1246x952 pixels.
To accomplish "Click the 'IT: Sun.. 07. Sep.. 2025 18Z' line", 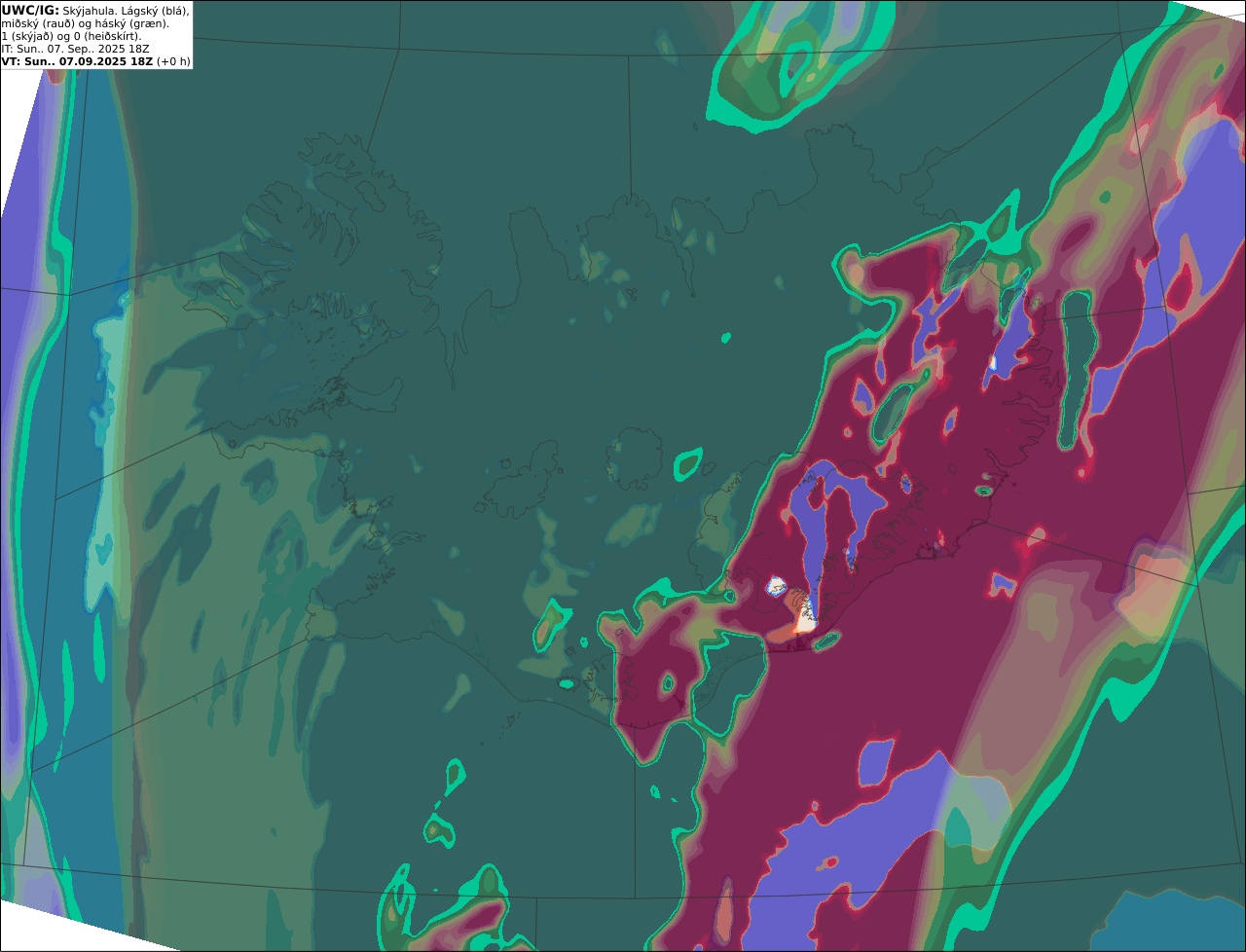I will [76, 48].
